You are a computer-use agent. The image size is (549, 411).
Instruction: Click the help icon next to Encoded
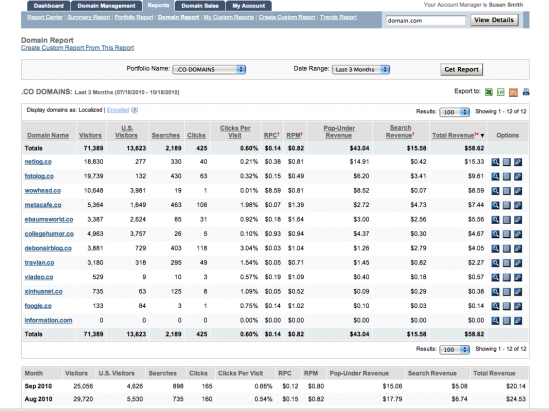coord(134,110)
